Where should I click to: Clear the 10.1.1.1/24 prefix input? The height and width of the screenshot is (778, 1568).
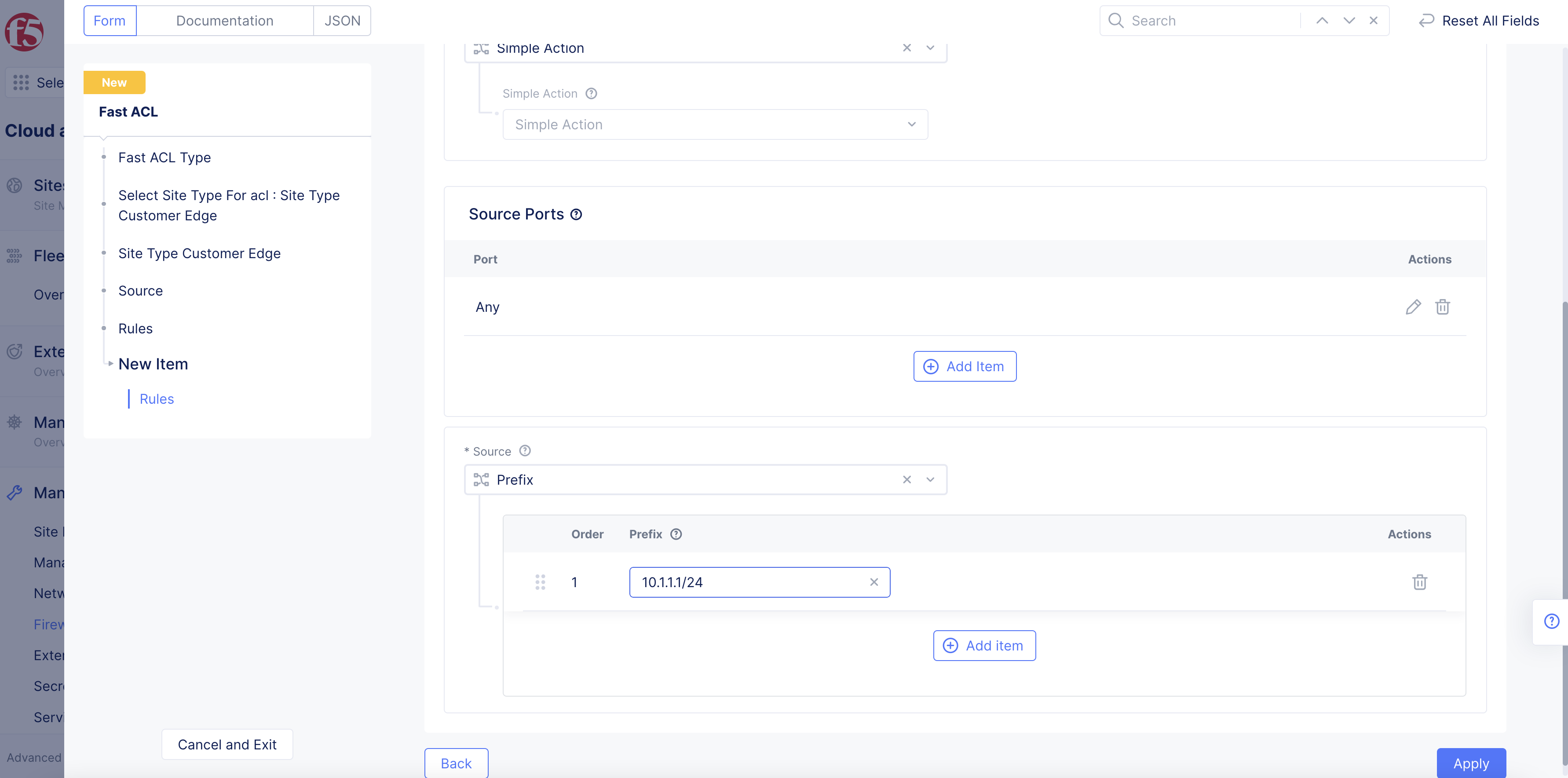874,582
